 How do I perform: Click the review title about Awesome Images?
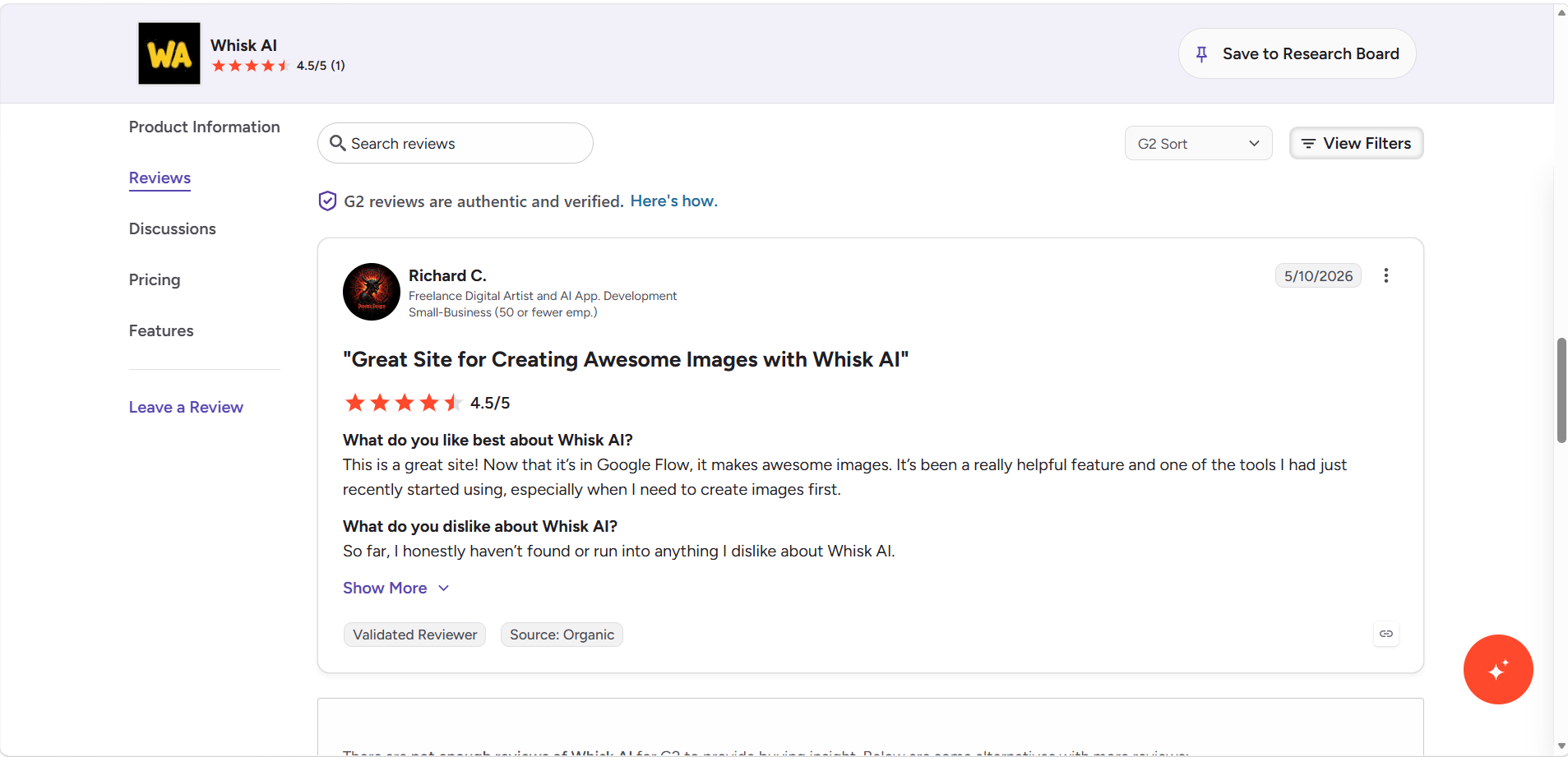[x=626, y=359]
